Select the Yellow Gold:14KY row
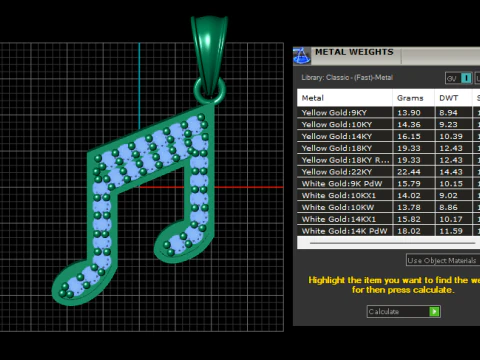Viewport: 480px width, 360px height. click(388, 136)
